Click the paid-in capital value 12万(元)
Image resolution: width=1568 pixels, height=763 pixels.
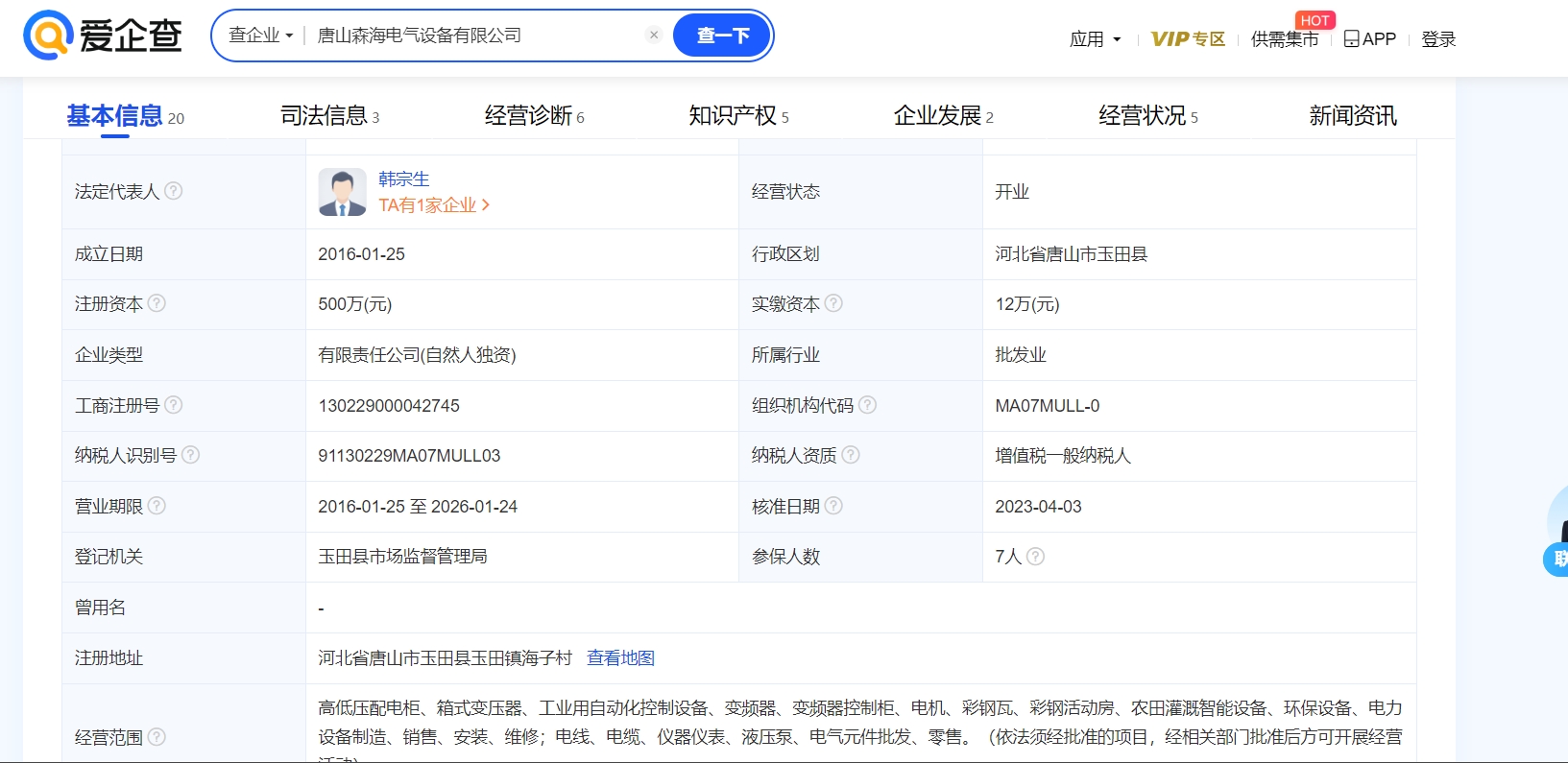coord(1027,304)
